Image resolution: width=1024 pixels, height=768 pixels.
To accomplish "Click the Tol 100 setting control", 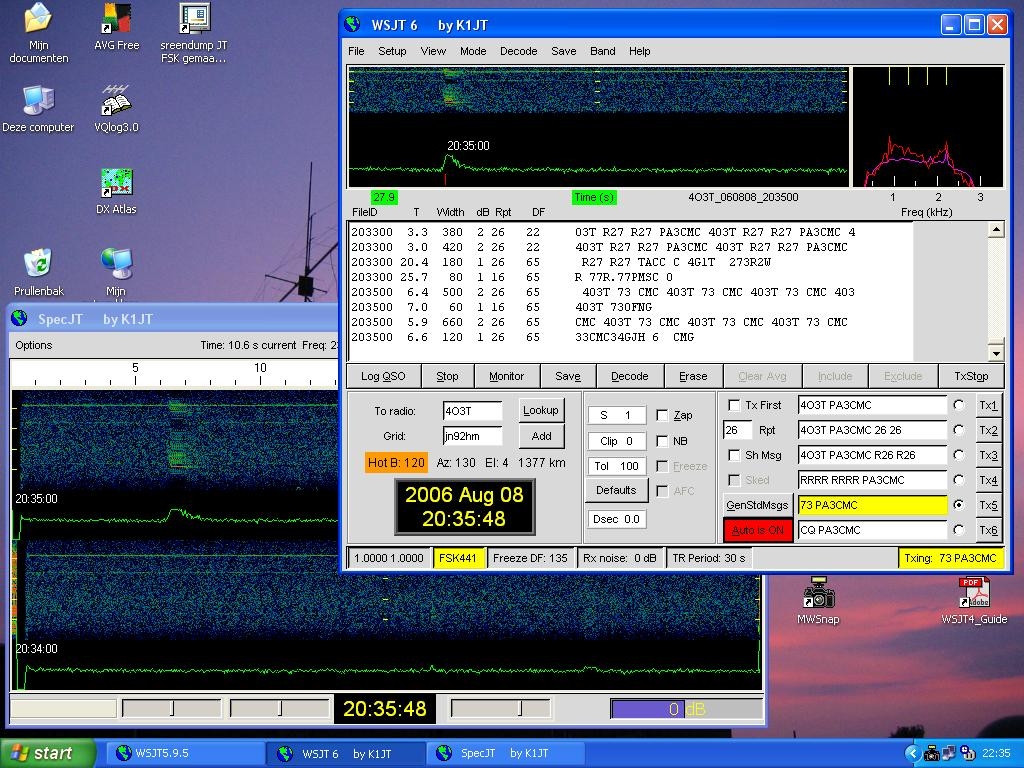I will point(616,466).
